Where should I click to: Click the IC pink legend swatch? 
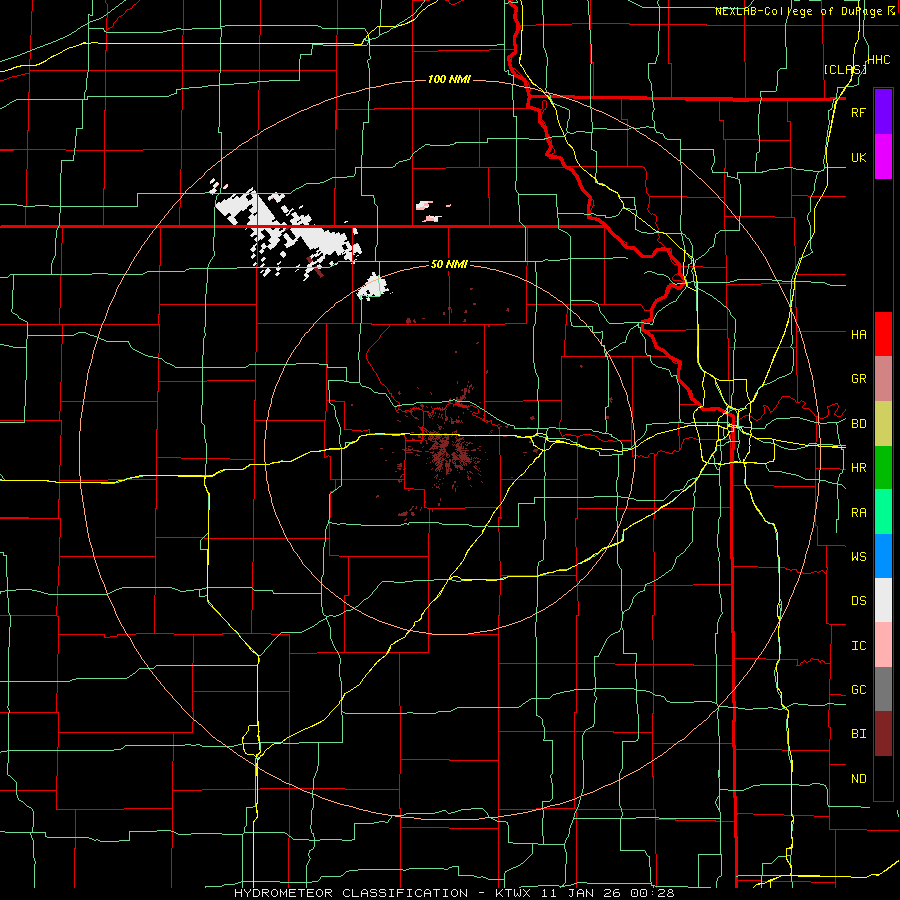pos(883,645)
